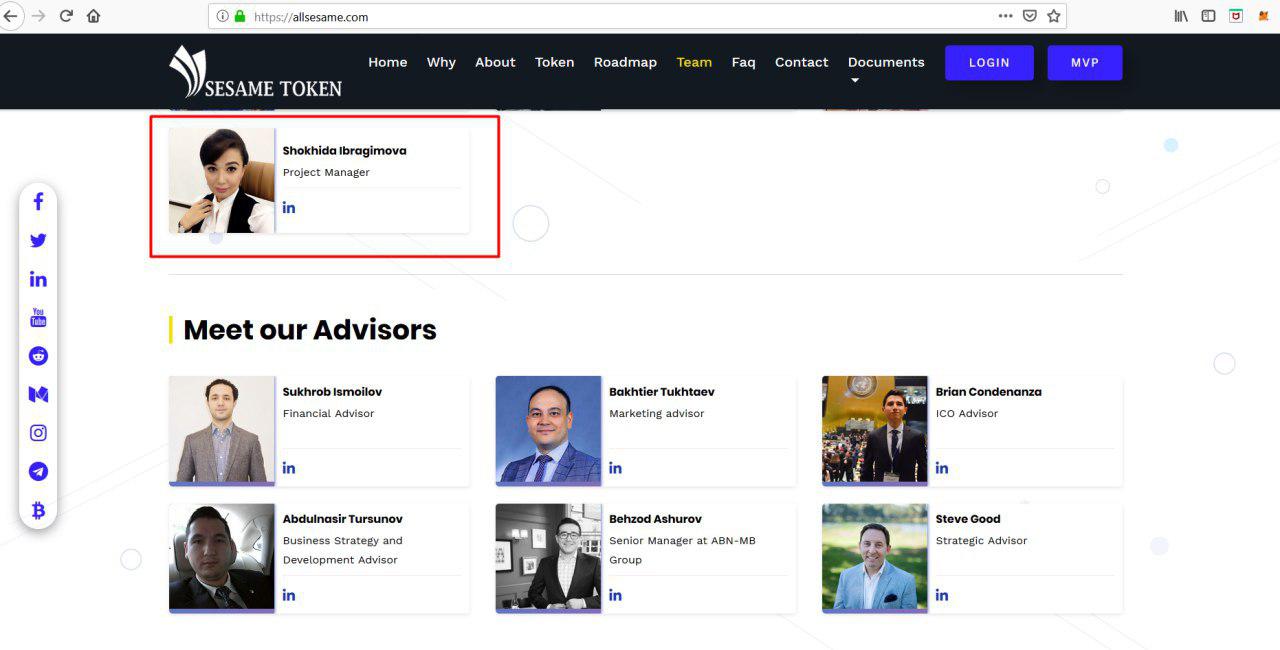Screen dimensions: 1280x650
Task: Open Abdulnasir Tursunov's LinkedIn profile icon
Action: click(x=289, y=595)
